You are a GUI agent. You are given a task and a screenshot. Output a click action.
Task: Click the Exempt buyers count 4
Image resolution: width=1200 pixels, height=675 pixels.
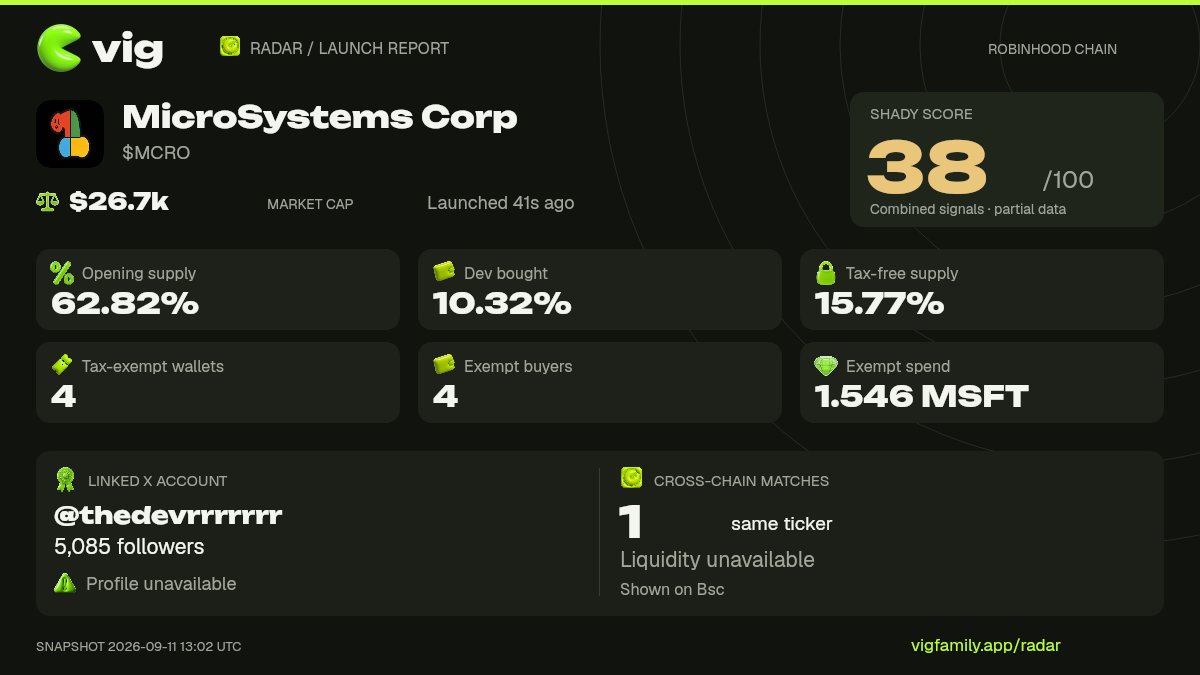pos(446,396)
